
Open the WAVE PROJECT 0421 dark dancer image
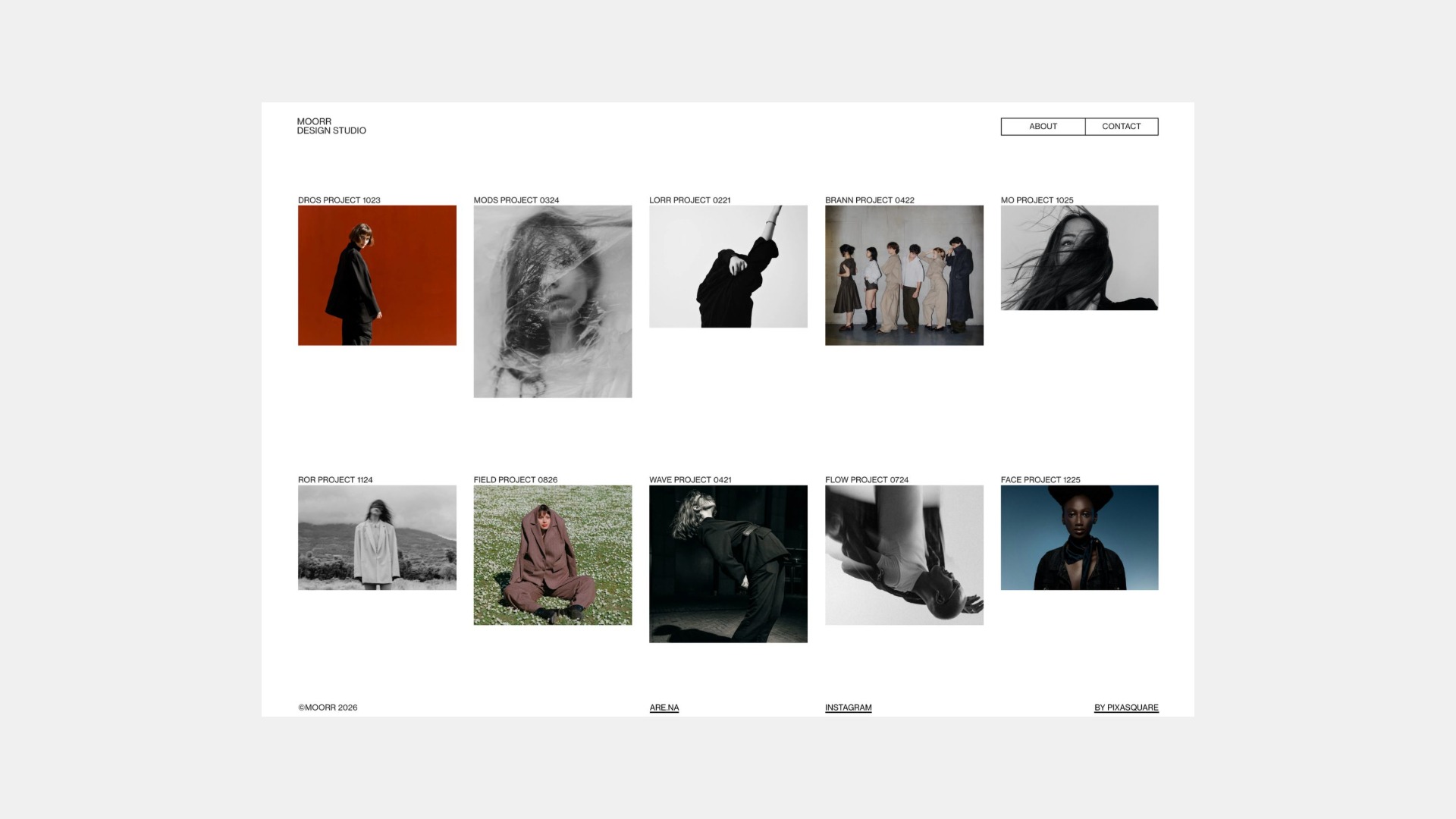(728, 564)
